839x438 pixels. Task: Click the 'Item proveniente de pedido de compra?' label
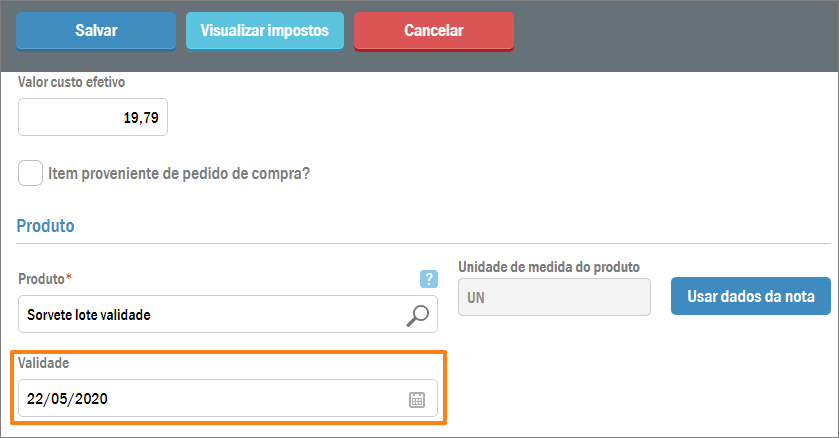pos(179,173)
